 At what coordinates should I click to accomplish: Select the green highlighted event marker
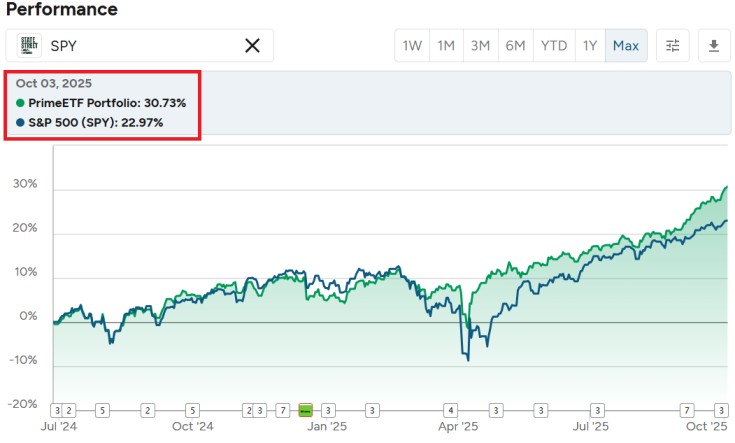306,409
